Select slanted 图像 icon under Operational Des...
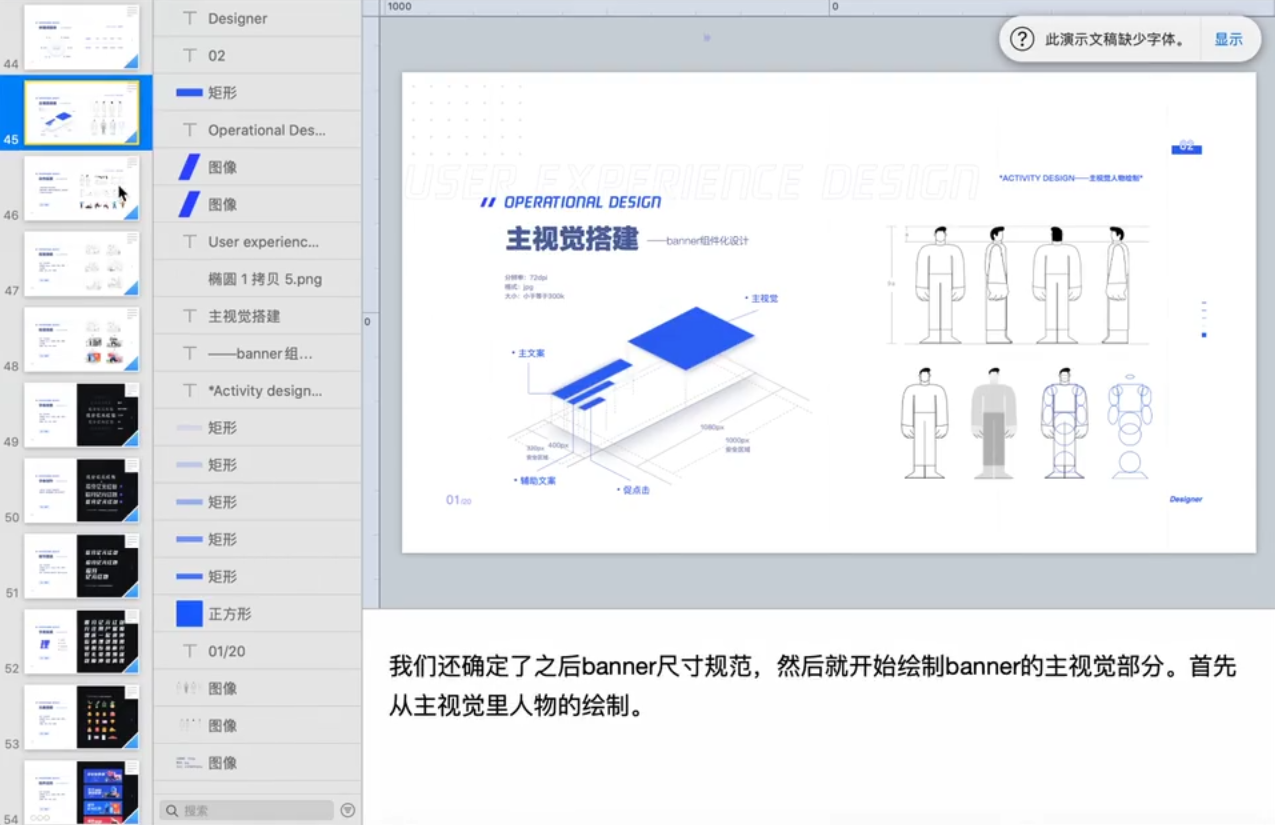 189,167
